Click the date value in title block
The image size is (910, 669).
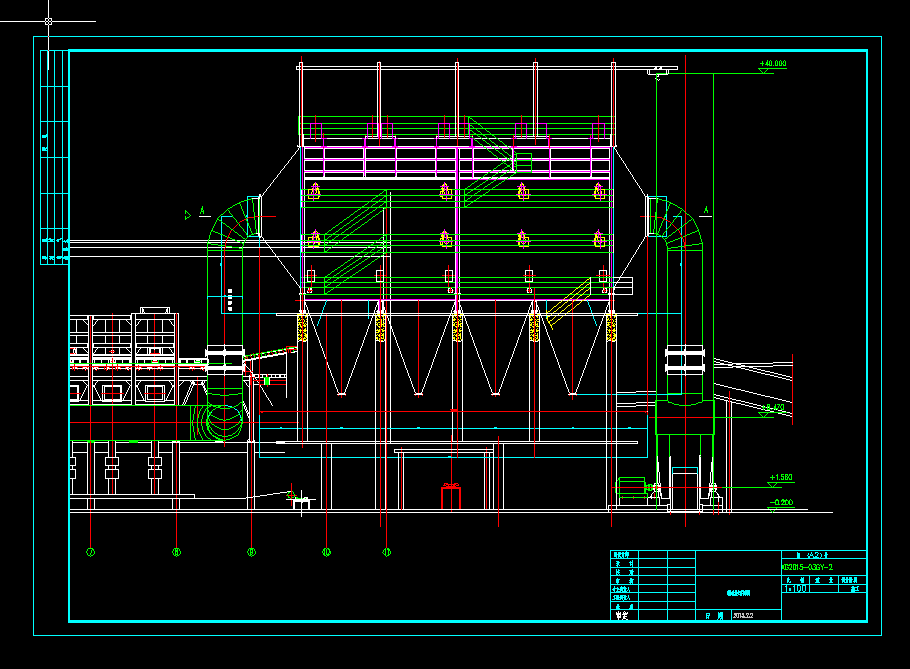coord(743,616)
